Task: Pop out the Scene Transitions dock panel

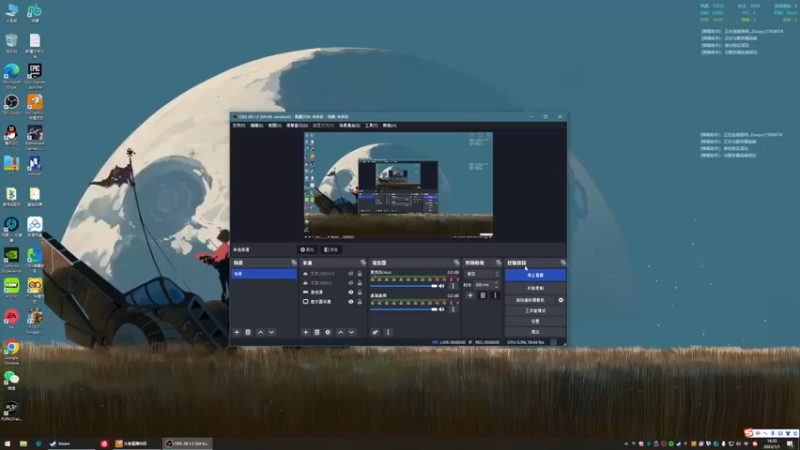Action: (498, 263)
